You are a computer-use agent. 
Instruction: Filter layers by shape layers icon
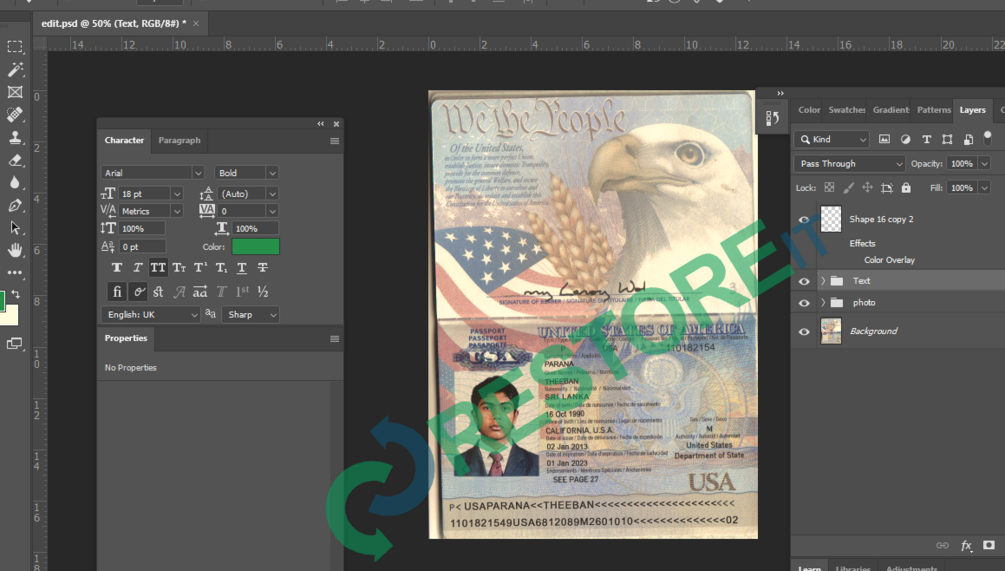pyautogui.click(x=947, y=139)
